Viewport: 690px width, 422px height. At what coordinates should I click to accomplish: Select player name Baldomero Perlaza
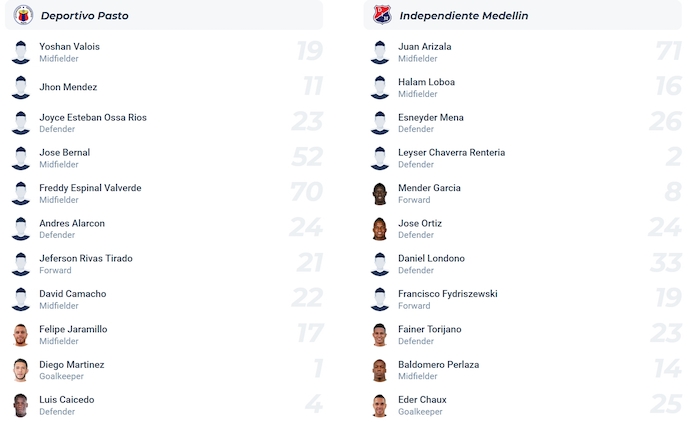438,365
